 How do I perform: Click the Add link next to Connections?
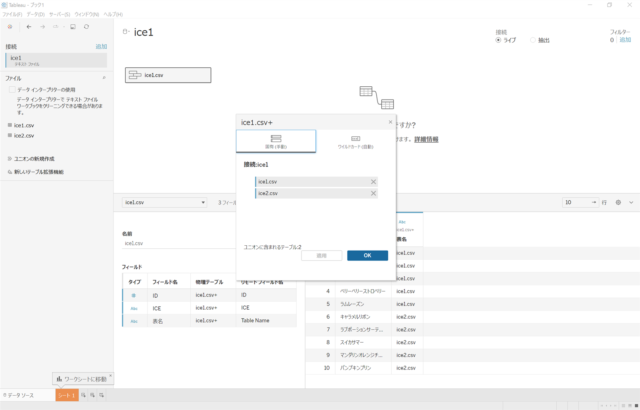(101, 47)
